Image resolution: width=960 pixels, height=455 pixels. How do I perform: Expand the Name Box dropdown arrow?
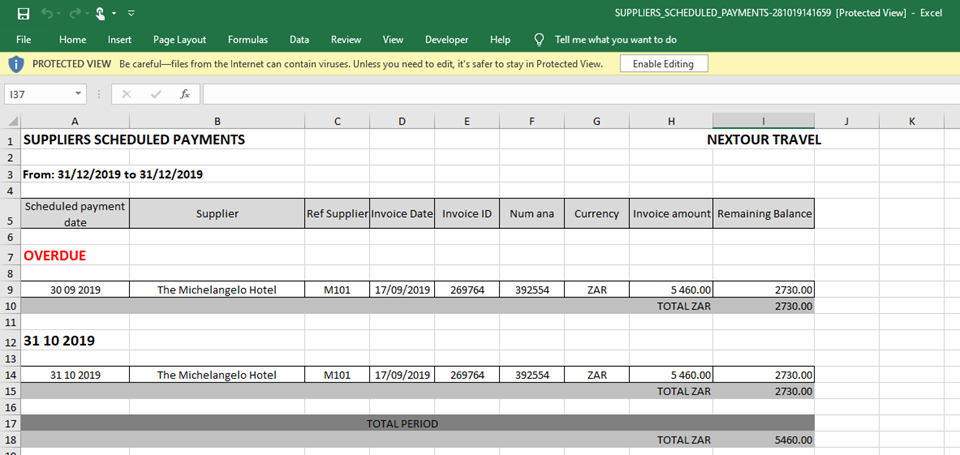pos(78,94)
